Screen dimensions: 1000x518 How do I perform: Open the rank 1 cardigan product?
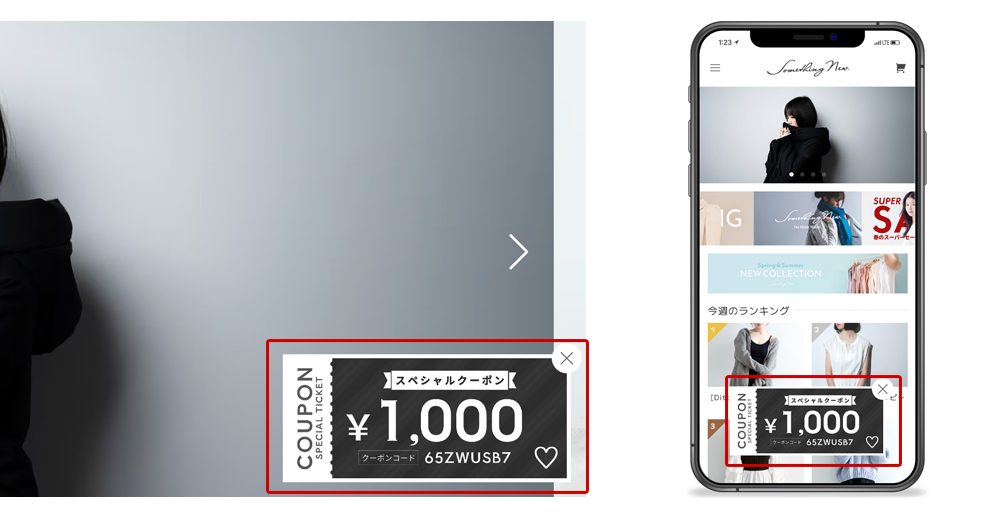coord(756,354)
